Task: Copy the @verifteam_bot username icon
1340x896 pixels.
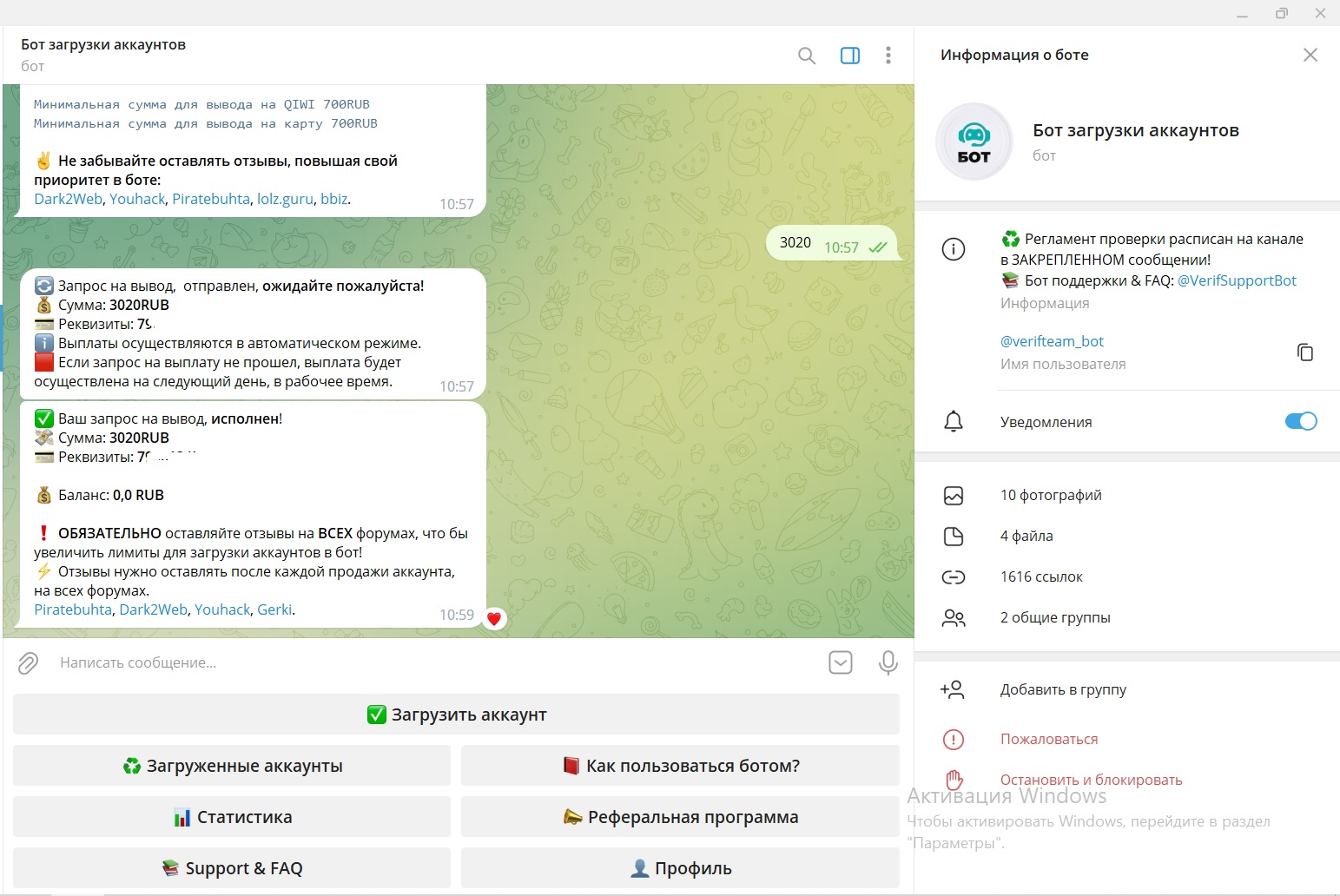Action: click(x=1304, y=352)
